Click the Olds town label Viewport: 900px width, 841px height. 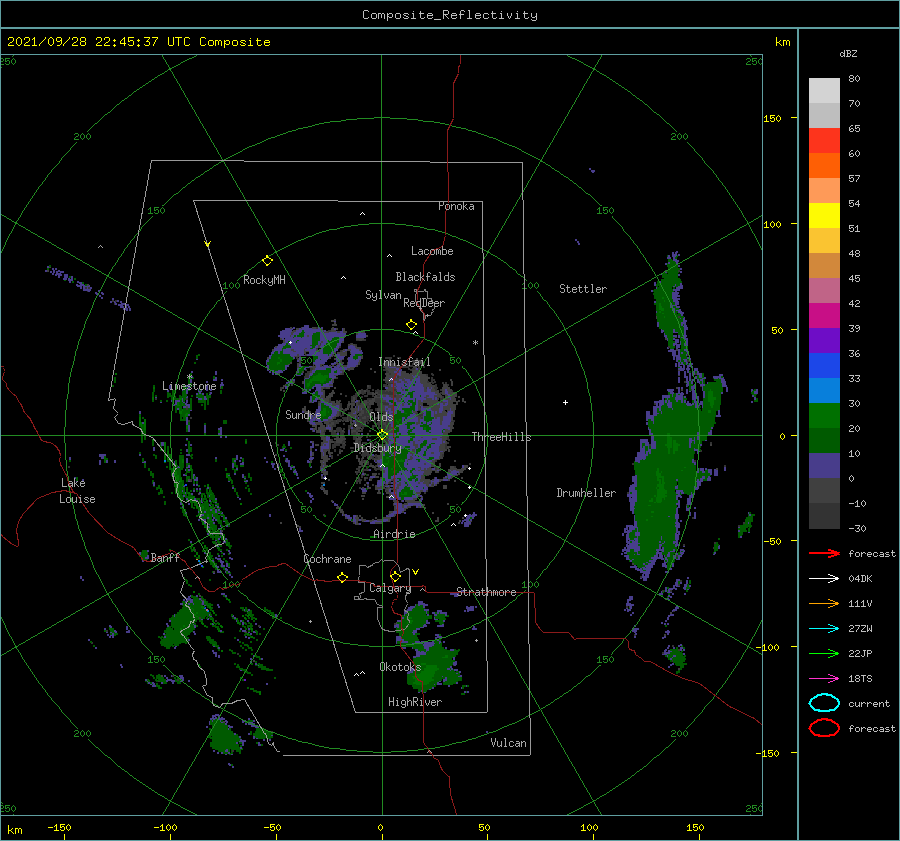(381, 417)
